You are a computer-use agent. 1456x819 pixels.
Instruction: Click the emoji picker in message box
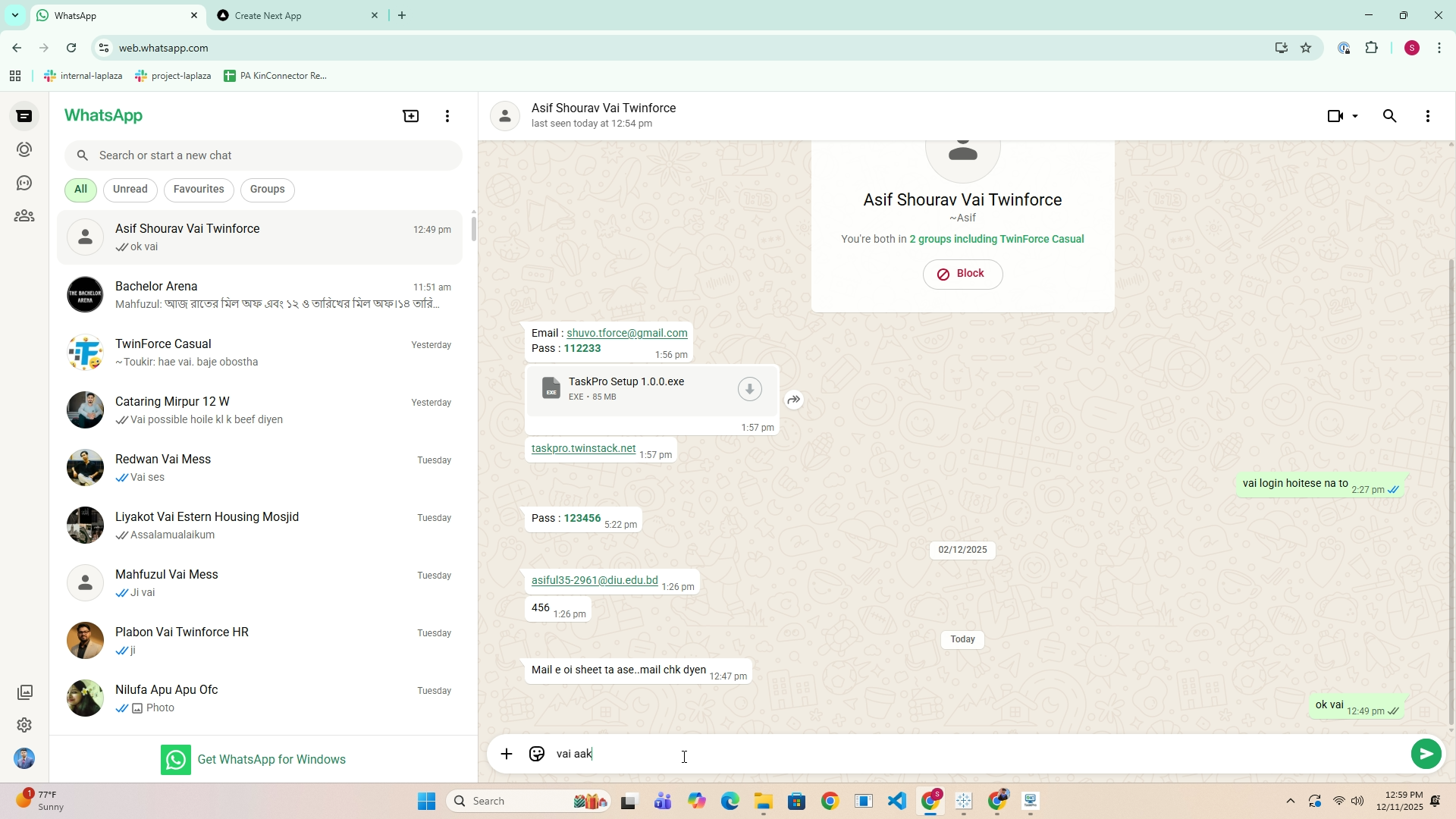point(537,754)
